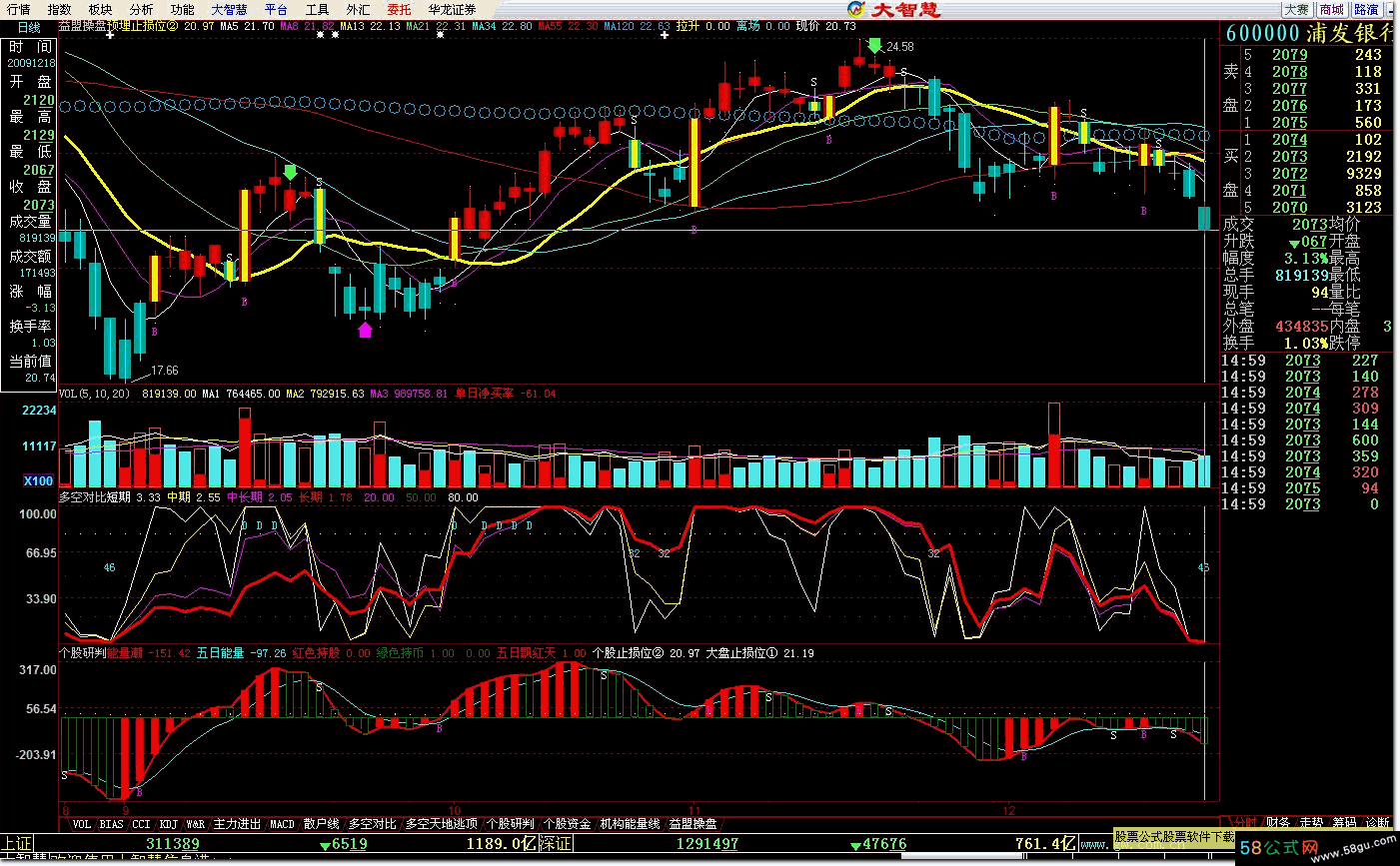
Task: Click the magenta up arrow buy signal
Action: point(365,330)
